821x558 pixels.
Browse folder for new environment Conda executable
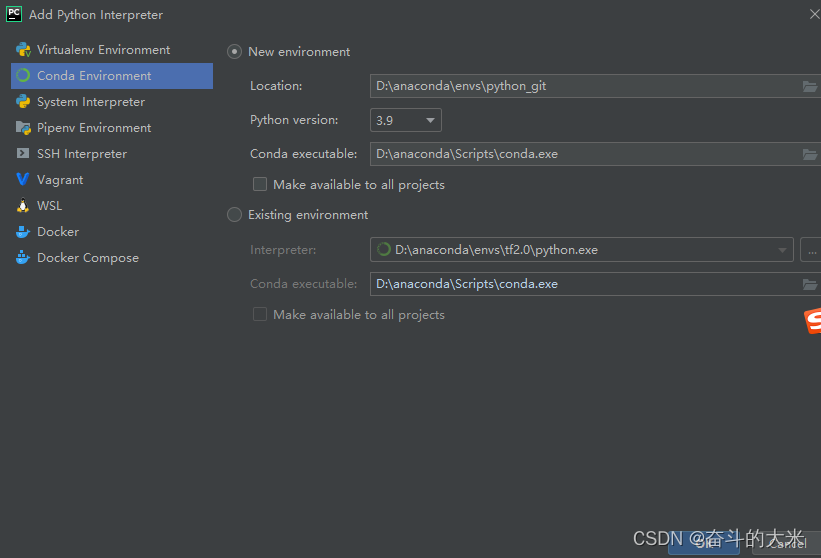click(809, 154)
